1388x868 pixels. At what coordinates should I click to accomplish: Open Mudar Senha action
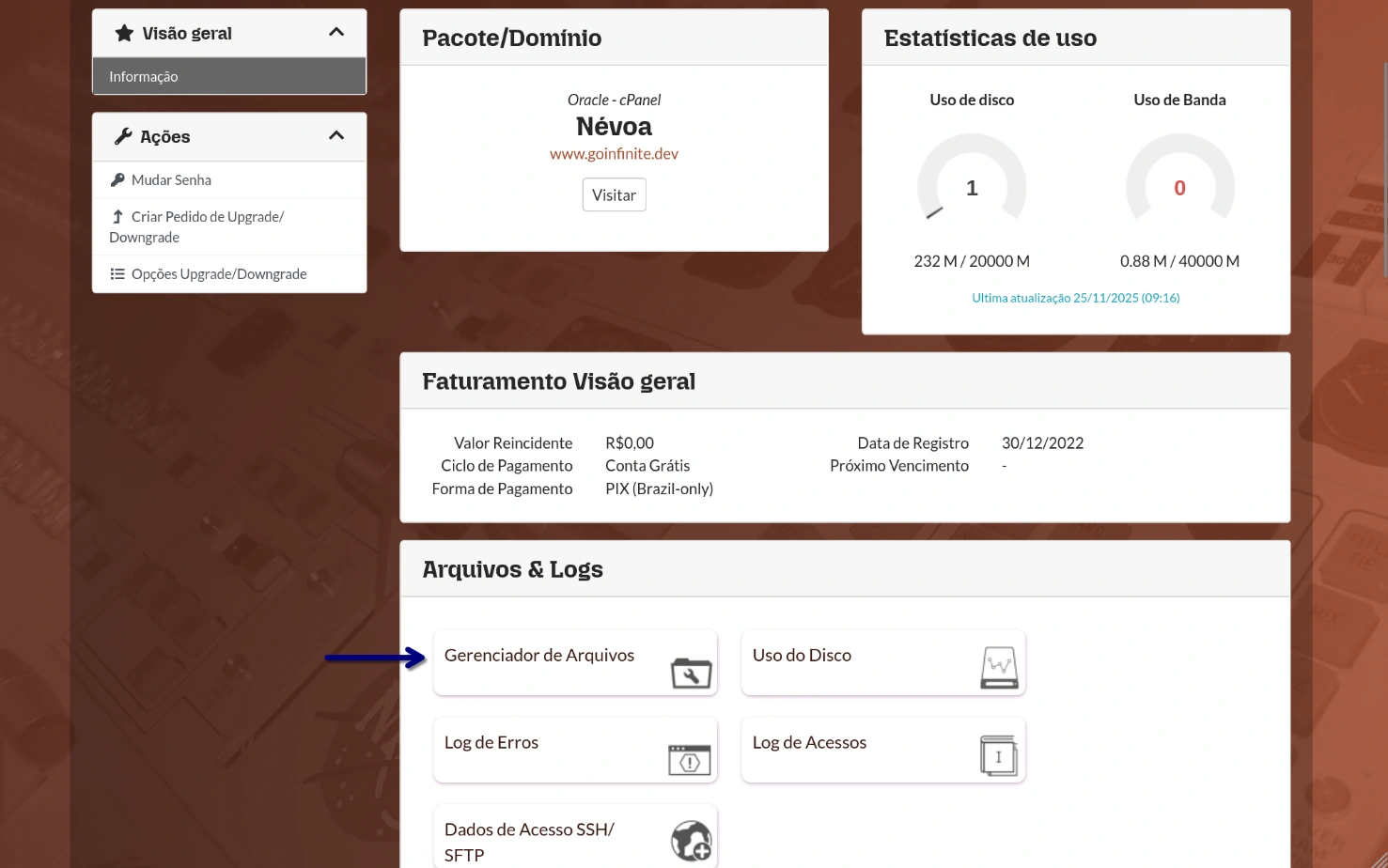(x=171, y=180)
